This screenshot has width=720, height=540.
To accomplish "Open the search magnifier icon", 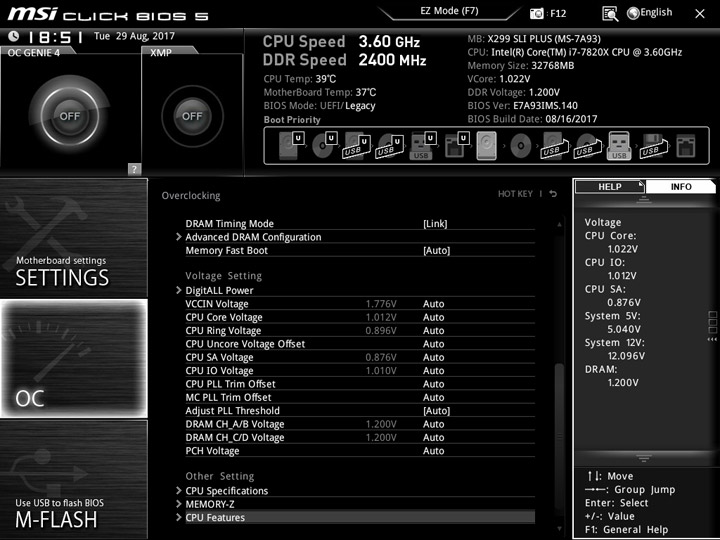I will pos(610,14).
